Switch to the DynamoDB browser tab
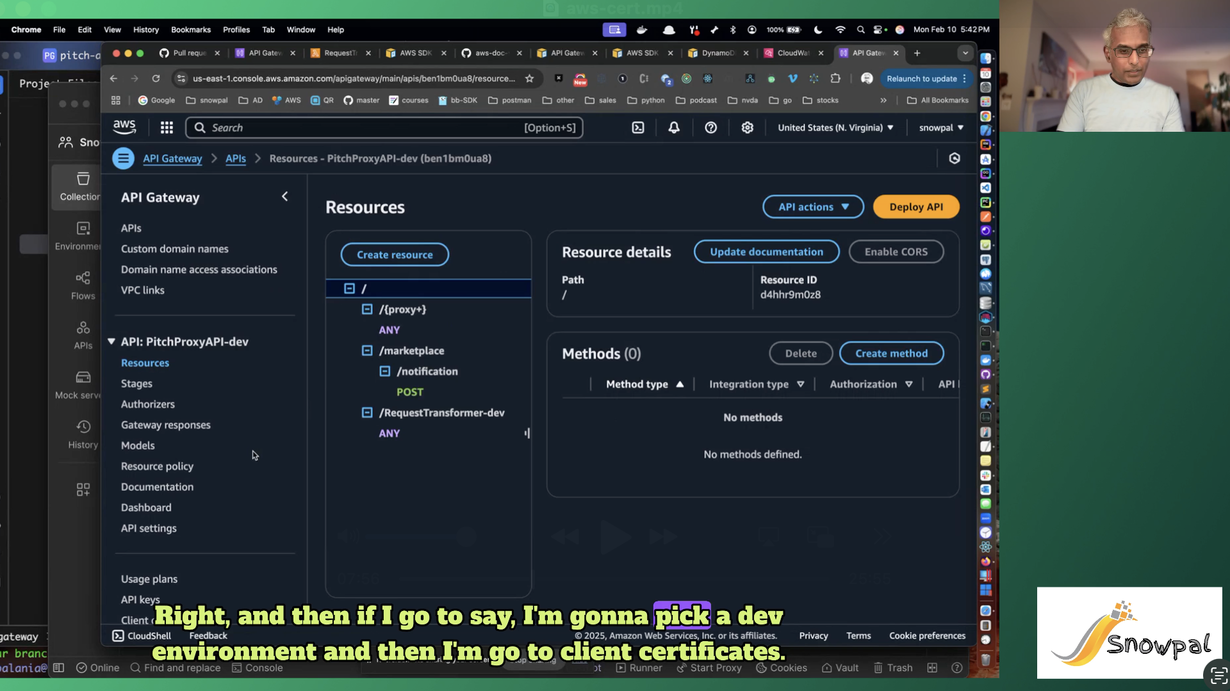 pyautogui.click(x=717, y=53)
